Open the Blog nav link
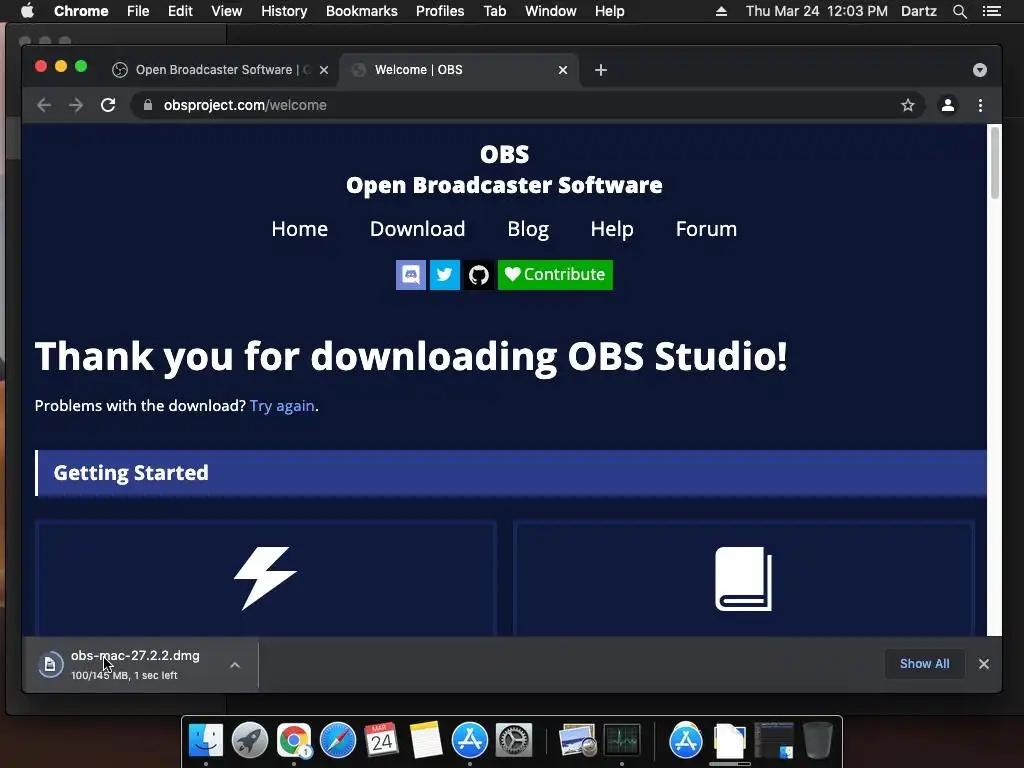Viewport: 1024px width, 768px height. (528, 229)
